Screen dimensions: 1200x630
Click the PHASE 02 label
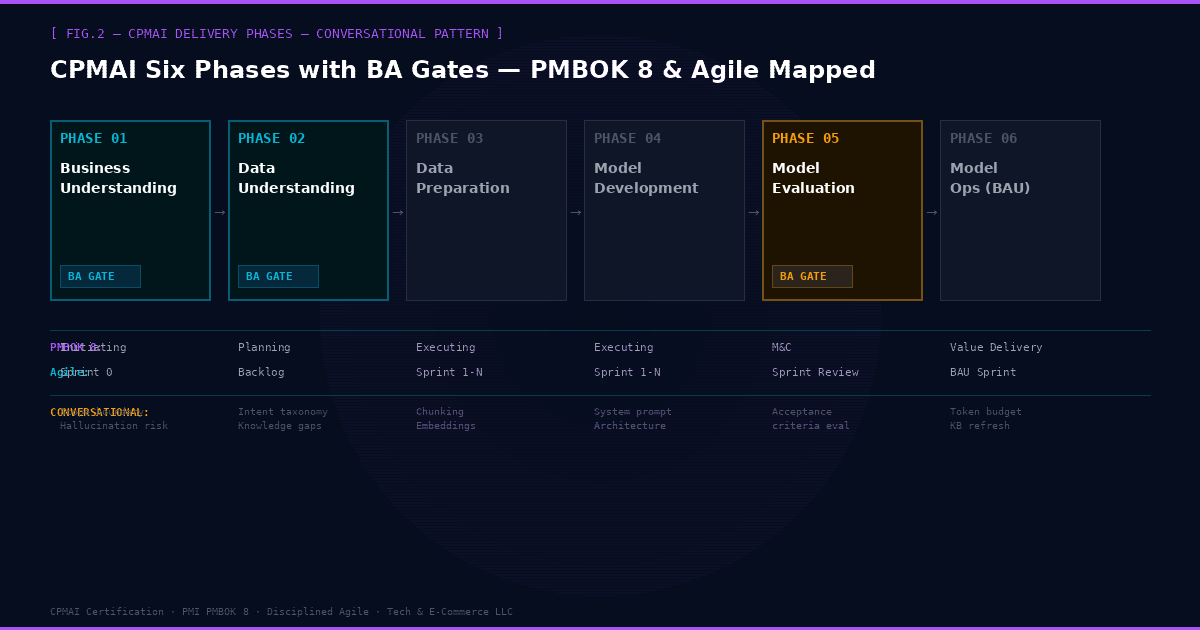(272, 139)
